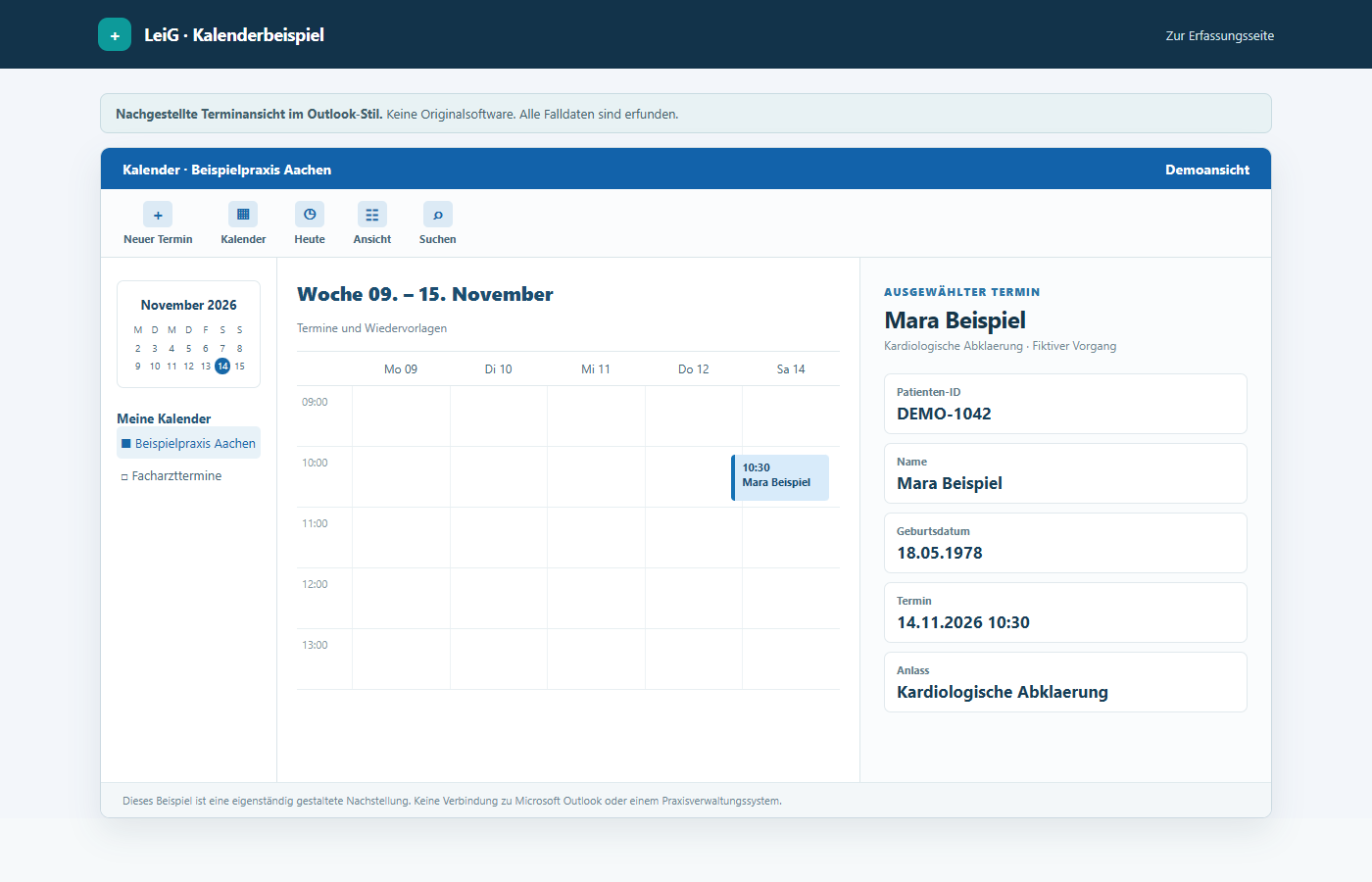Screen dimensions: 1372x882
Task: Open the 10:30 Mara Beispiel appointment
Action: pyautogui.click(x=780, y=477)
